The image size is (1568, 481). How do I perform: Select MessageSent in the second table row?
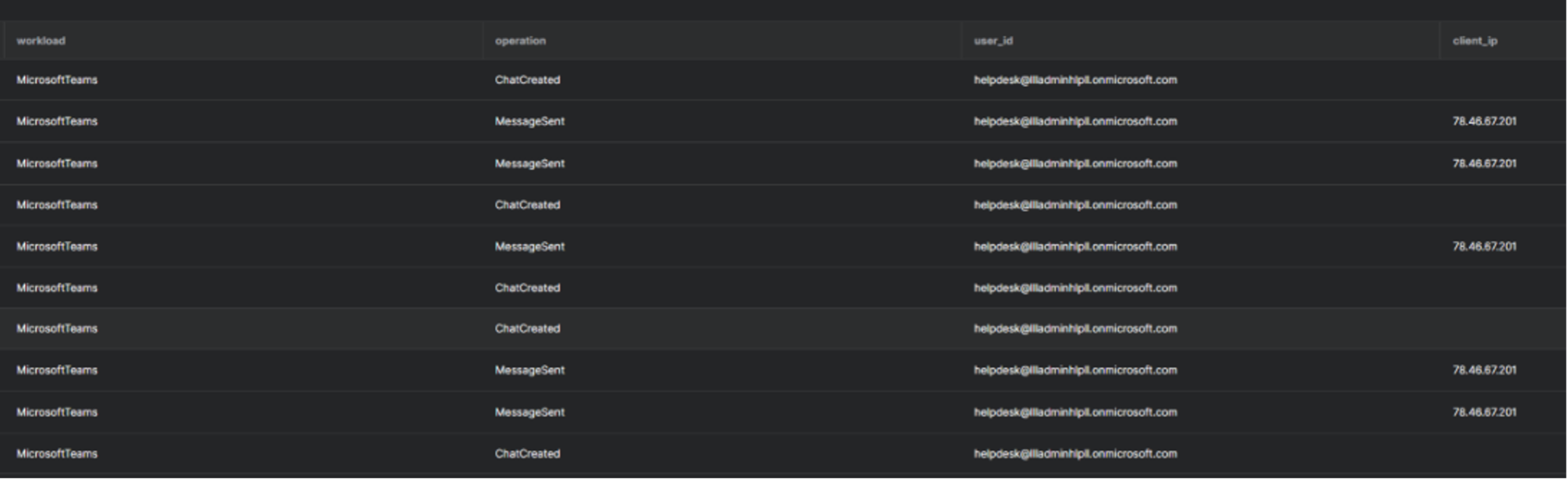click(x=529, y=121)
